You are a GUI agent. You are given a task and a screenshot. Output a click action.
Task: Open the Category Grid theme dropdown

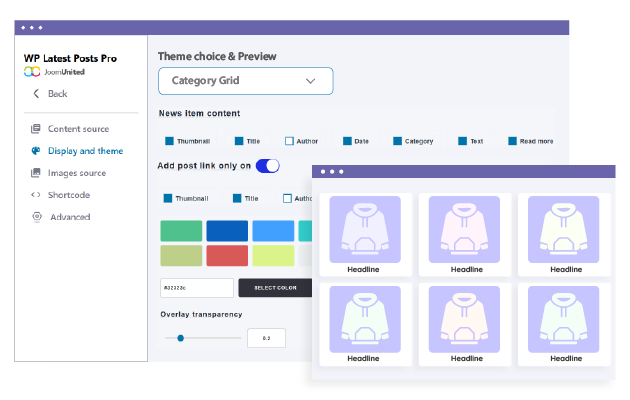(x=245, y=81)
